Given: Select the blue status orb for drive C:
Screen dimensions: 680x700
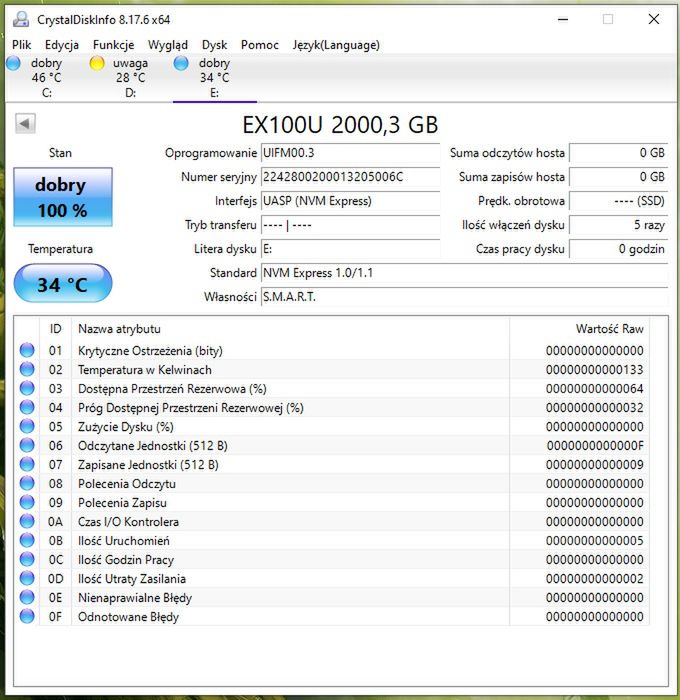Looking at the screenshot, I should [x=13, y=63].
